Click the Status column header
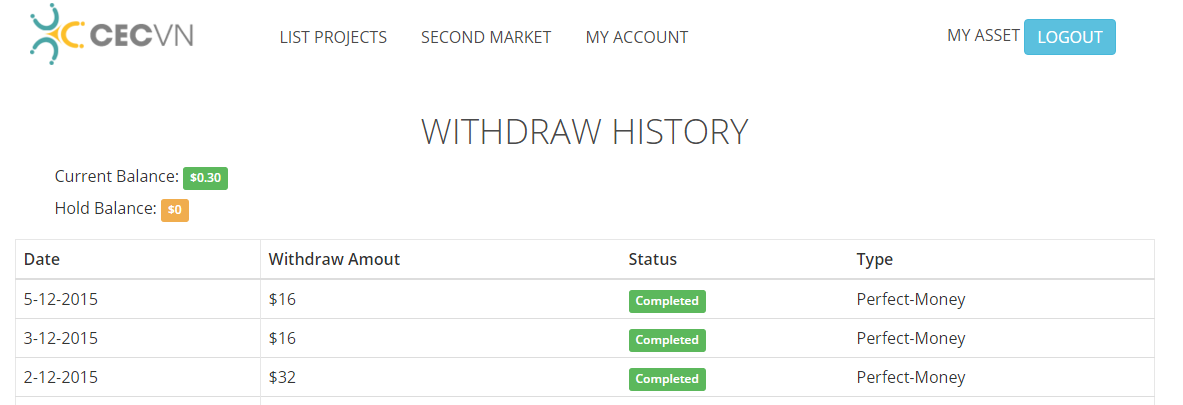Screen dimensions: 1183x405 point(652,259)
